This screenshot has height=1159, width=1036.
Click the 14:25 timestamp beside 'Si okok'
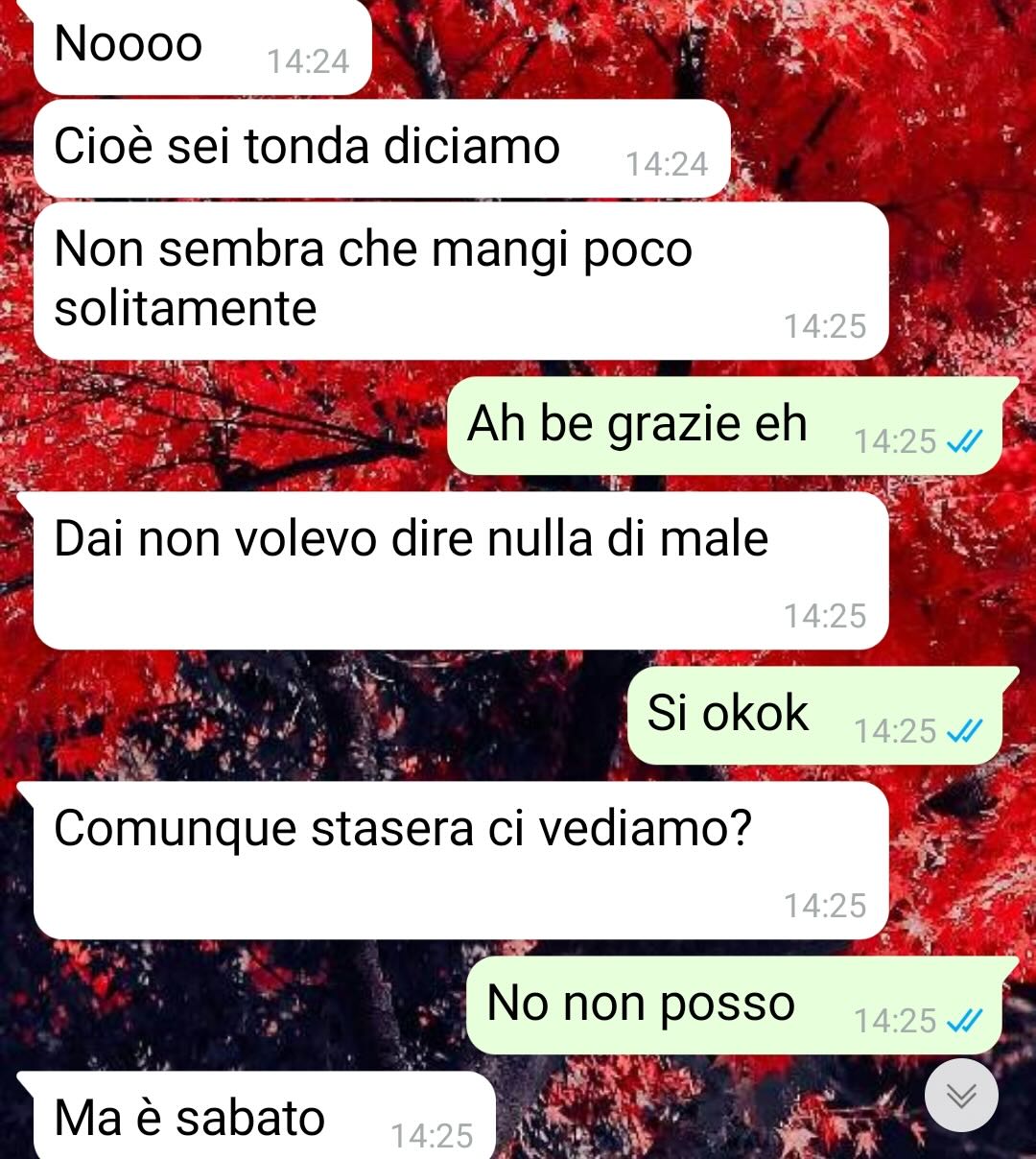click(895, 731)
